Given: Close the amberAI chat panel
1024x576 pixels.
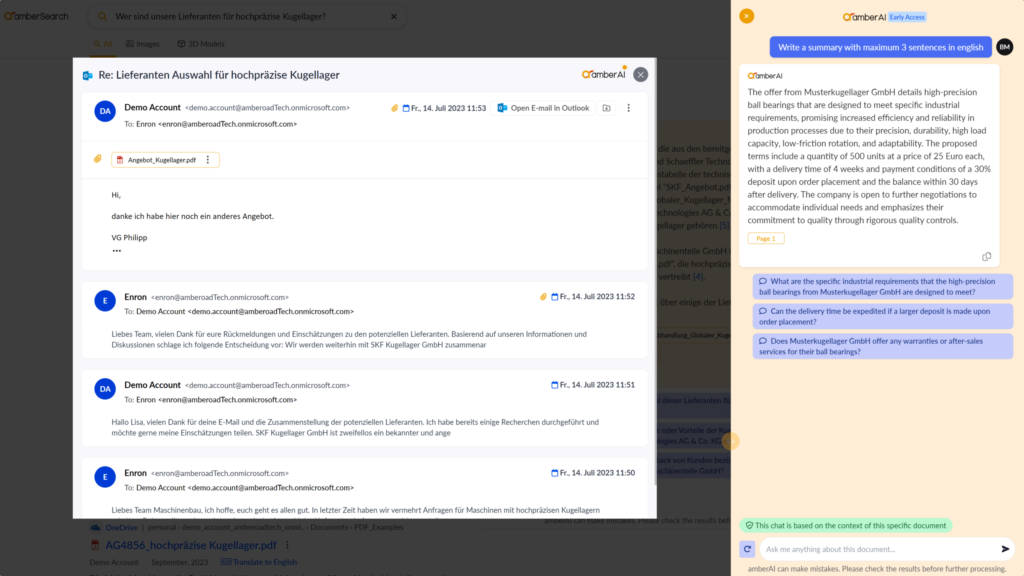Looking at the screenshot, I should 746,16.
